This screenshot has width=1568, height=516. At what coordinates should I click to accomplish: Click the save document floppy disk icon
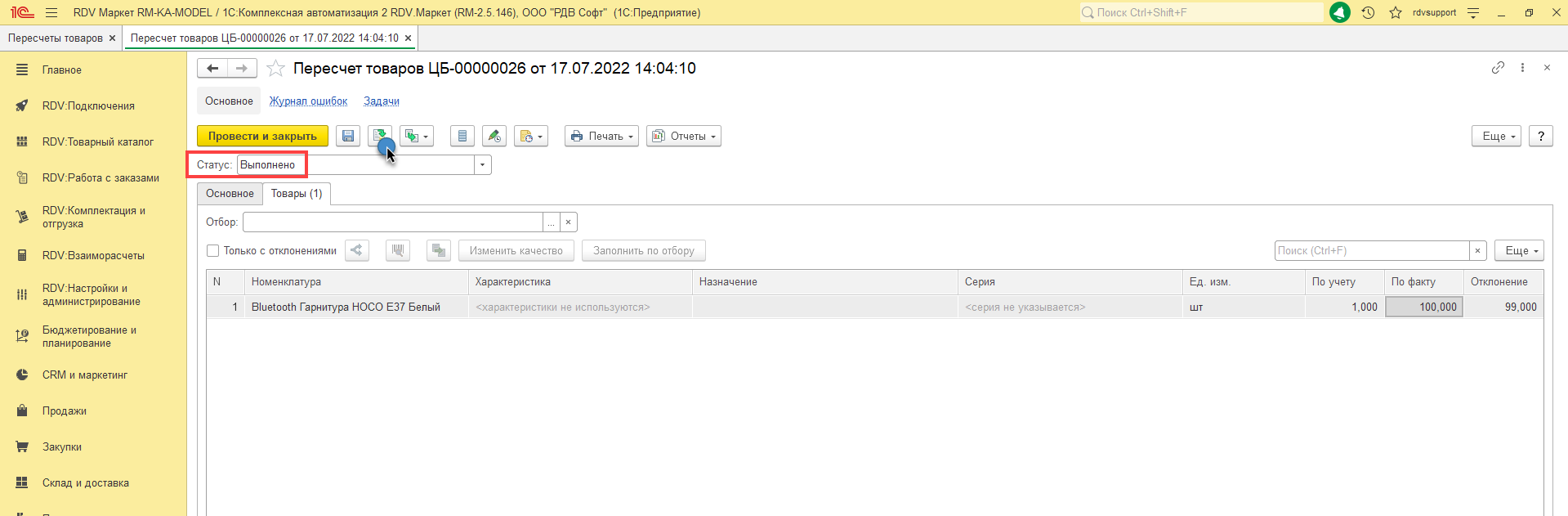click(348, 137)
